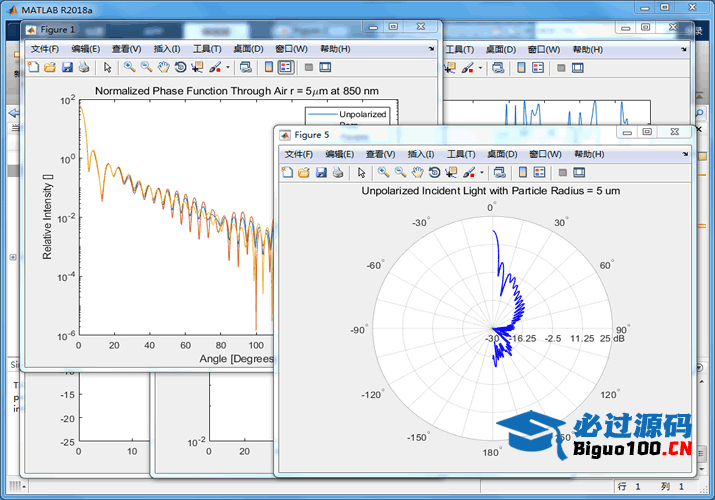This screenshot has width=715, height=500.
Task: Select Pan hand tool in Figure 5
Action: tap(418, 172)
